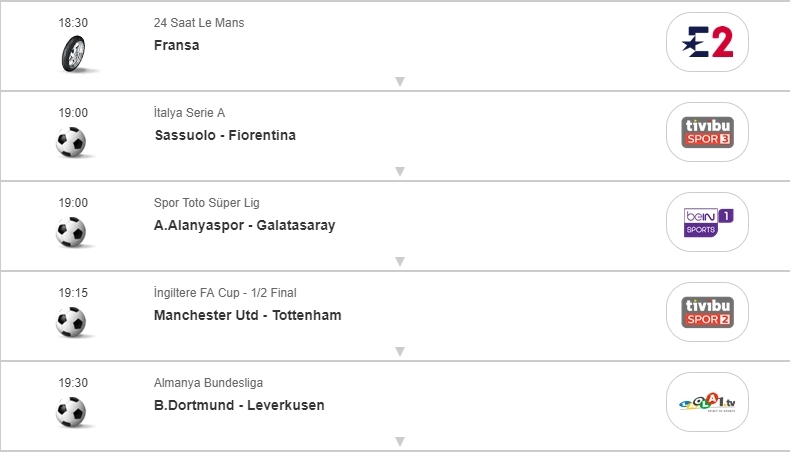Open the Sassuolo - Fiorentina match title
This screenshot has width=790, height=452.
pos(225,135)
